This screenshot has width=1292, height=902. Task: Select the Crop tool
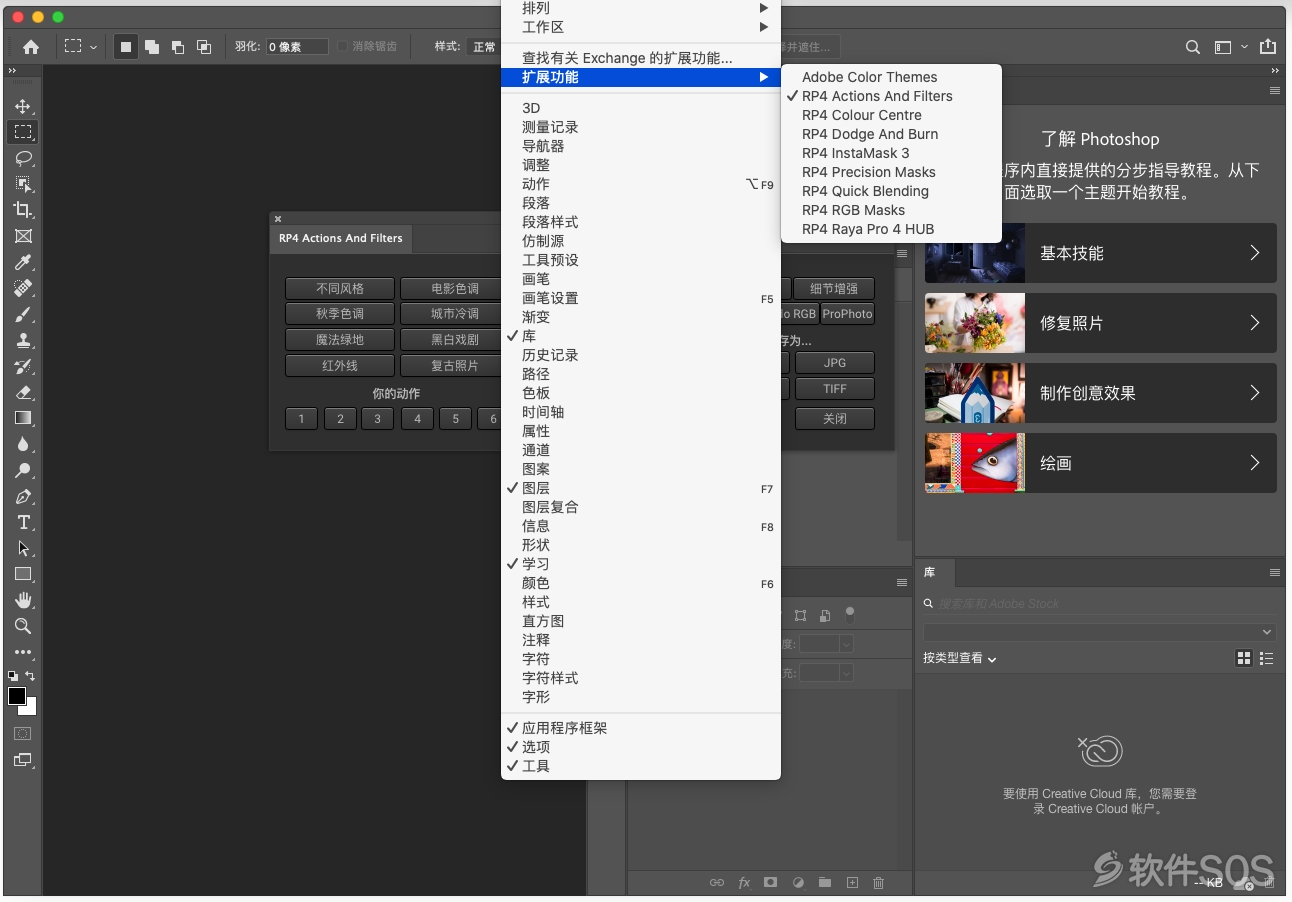(x=23, y=210)
